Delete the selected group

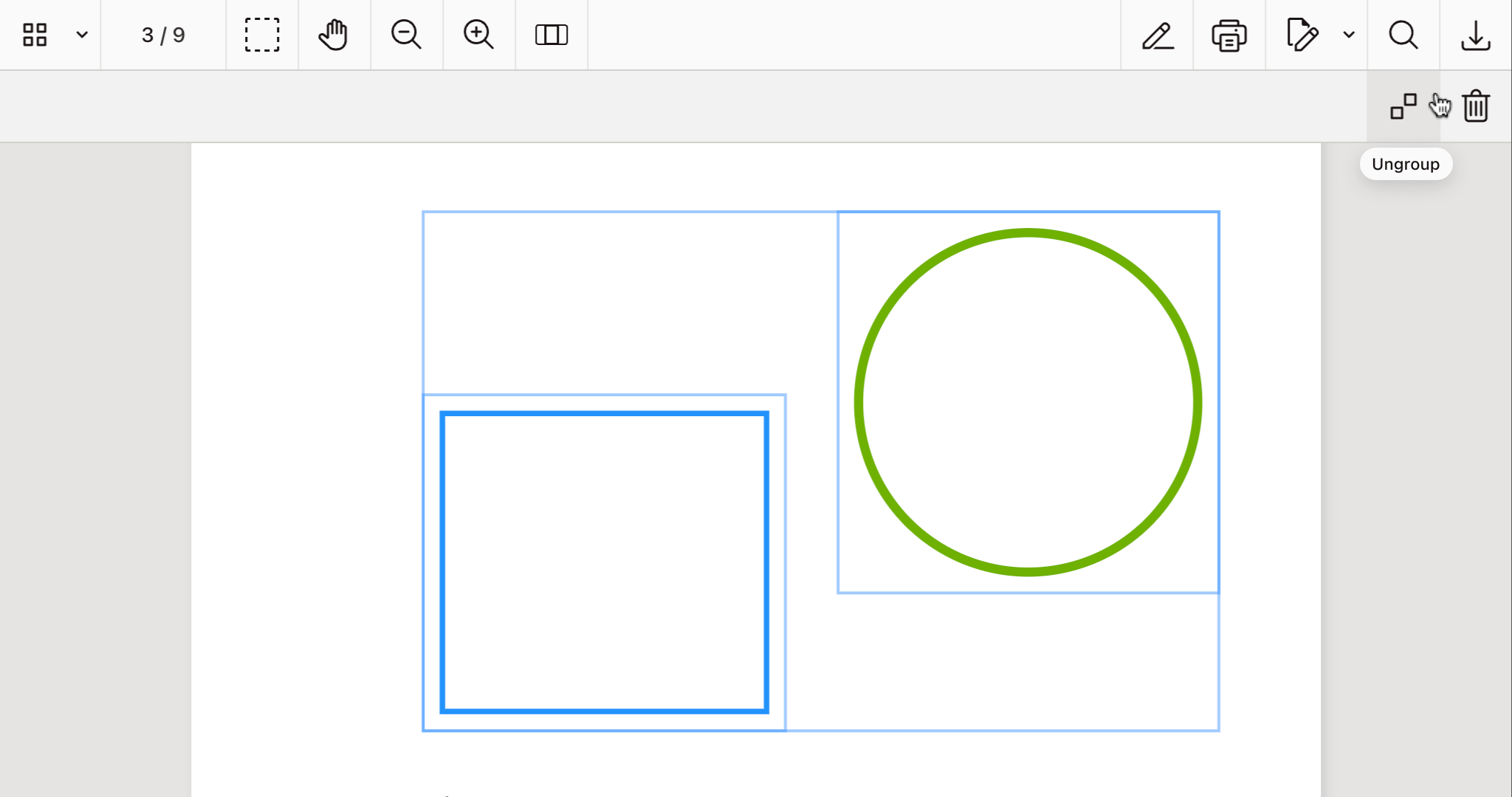coord(1475,106)
